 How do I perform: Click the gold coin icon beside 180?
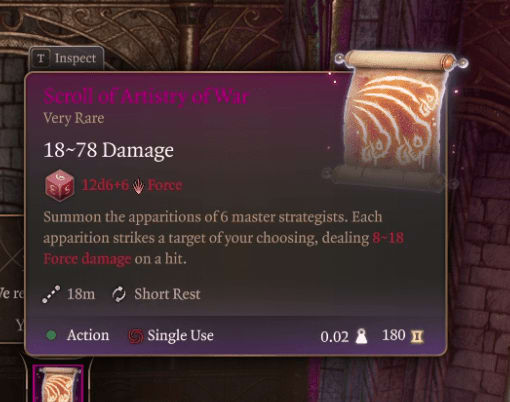417,336
